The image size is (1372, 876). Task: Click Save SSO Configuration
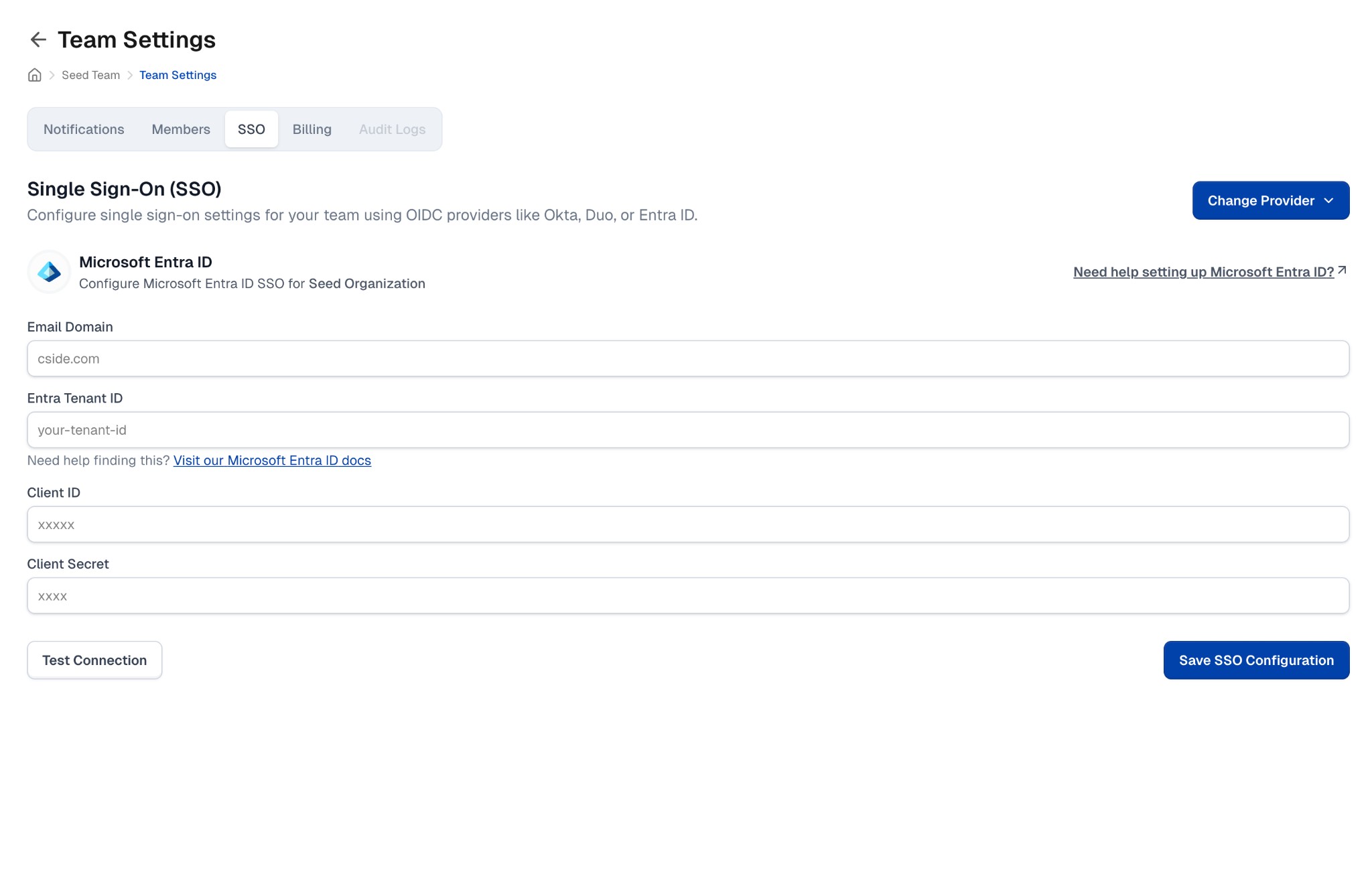click(1256, 660)
